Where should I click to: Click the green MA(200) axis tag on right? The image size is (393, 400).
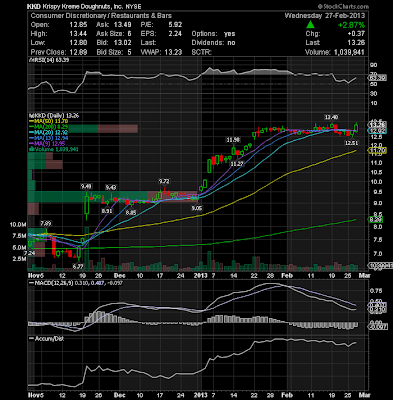point(376,220)
